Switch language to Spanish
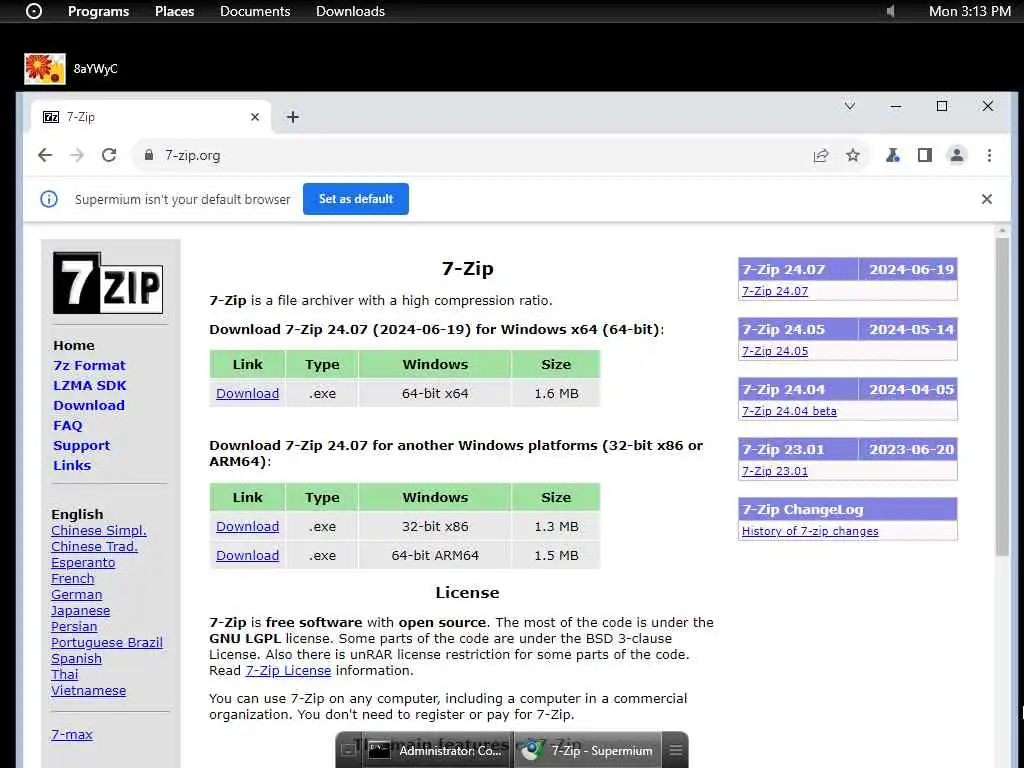 click(76, 659)
